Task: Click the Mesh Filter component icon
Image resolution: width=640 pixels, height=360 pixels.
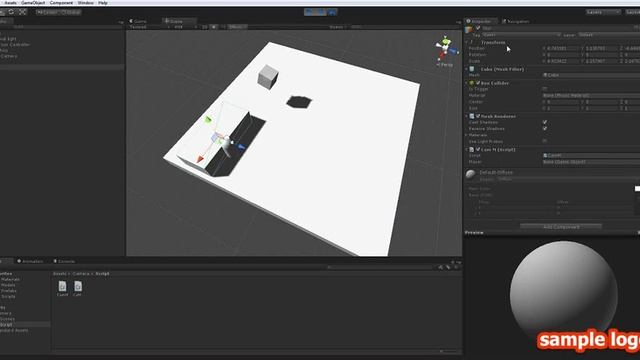Action: coord(472,69)
